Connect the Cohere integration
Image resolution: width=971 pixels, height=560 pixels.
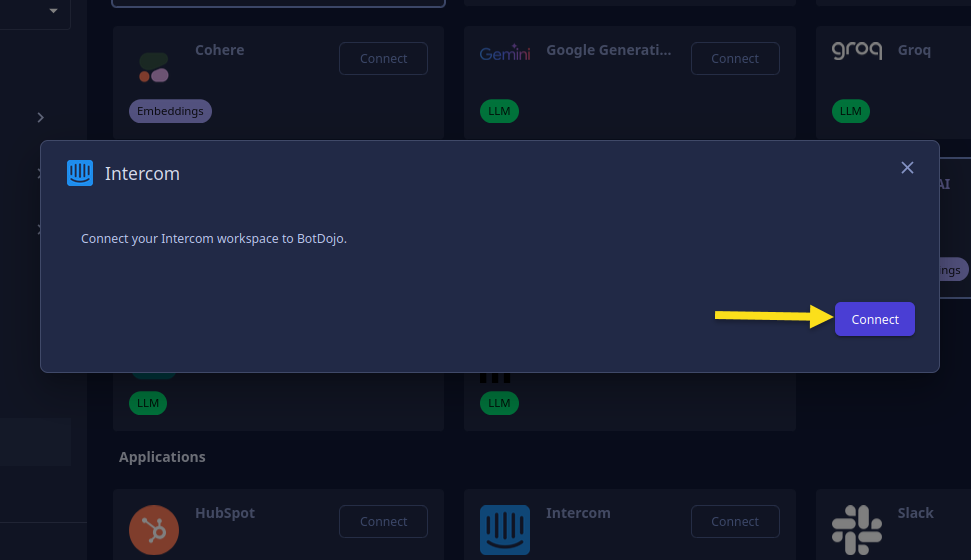click(x=383, y=58)
